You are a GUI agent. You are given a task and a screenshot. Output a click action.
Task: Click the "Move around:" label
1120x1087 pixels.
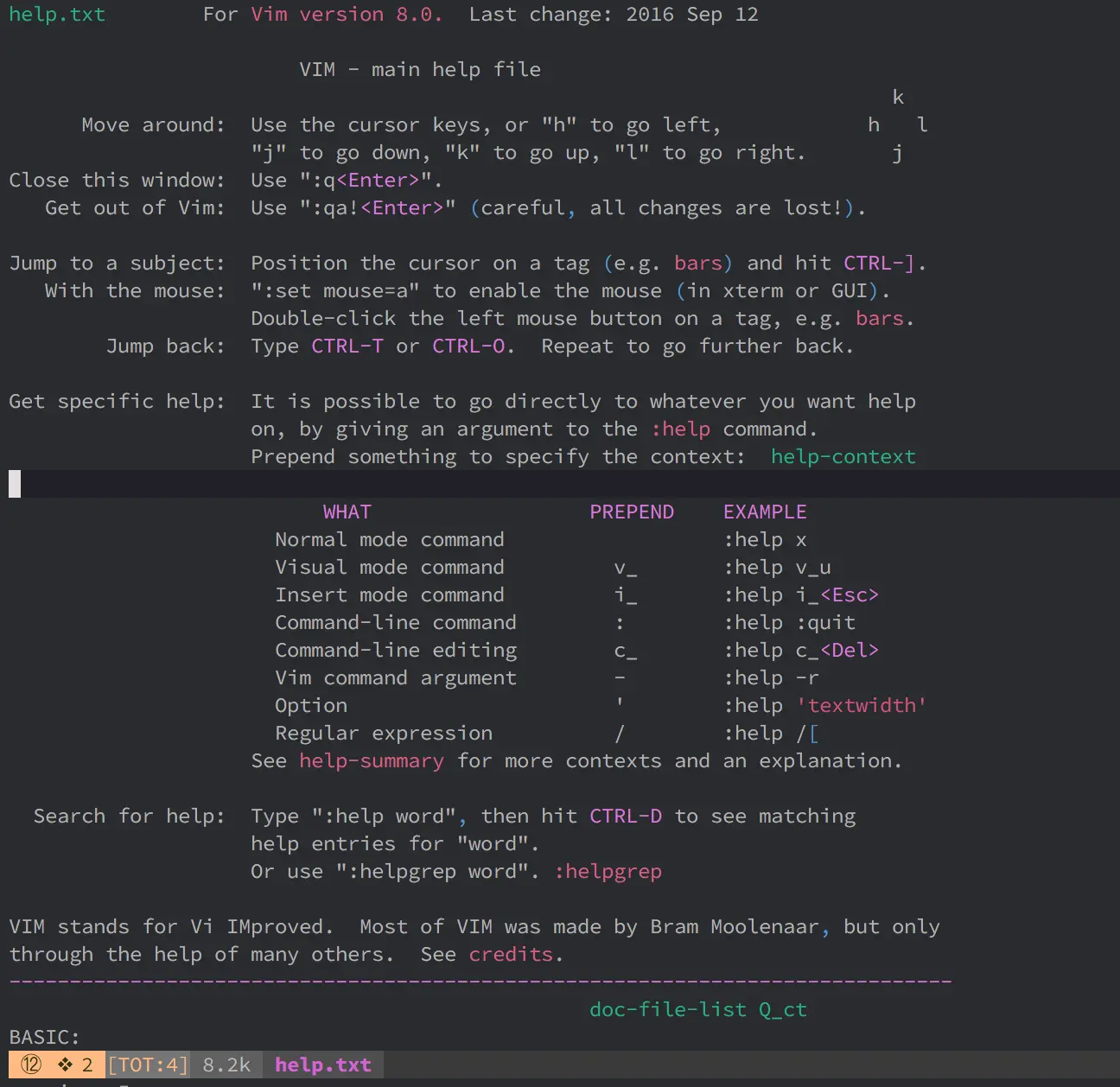pyautogui.click(x=153, y=125)
